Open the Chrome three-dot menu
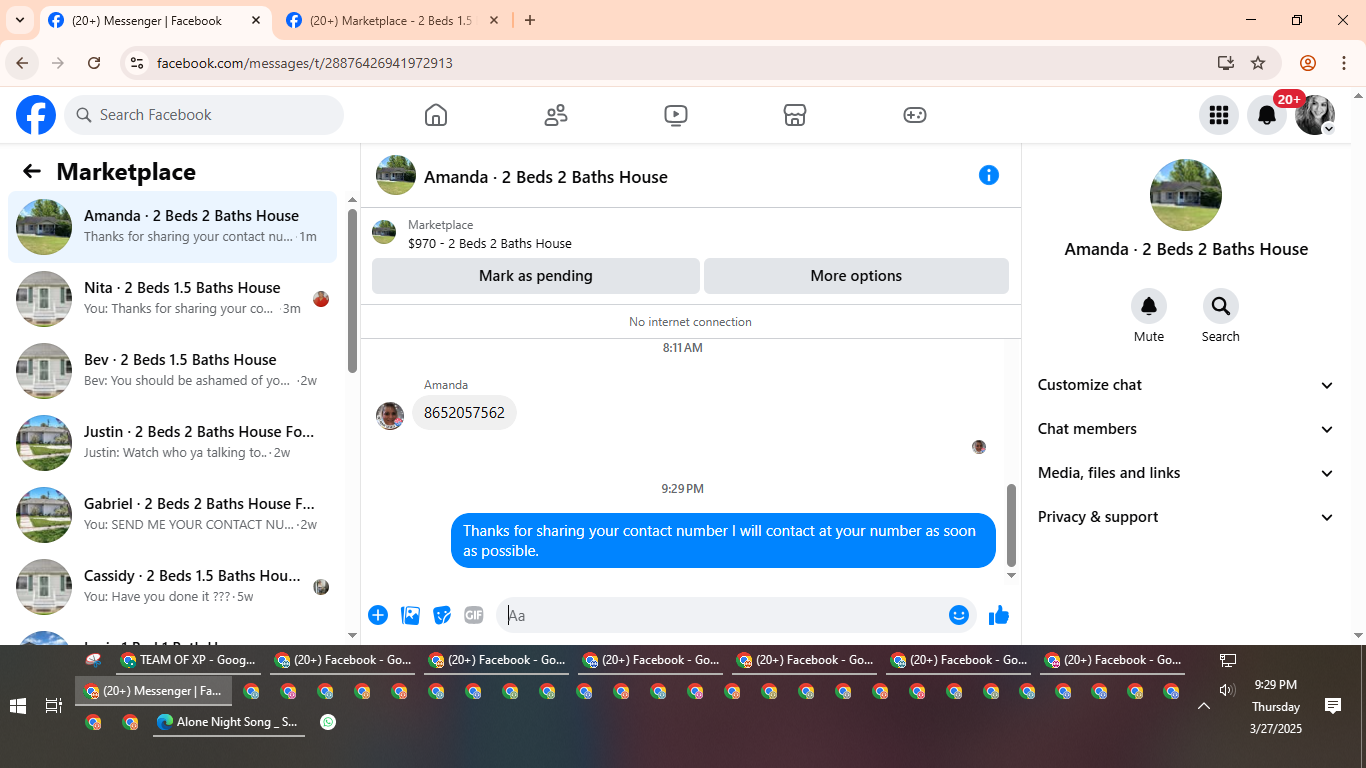This screenshot has width=1366, height=768. (1344, 63)
